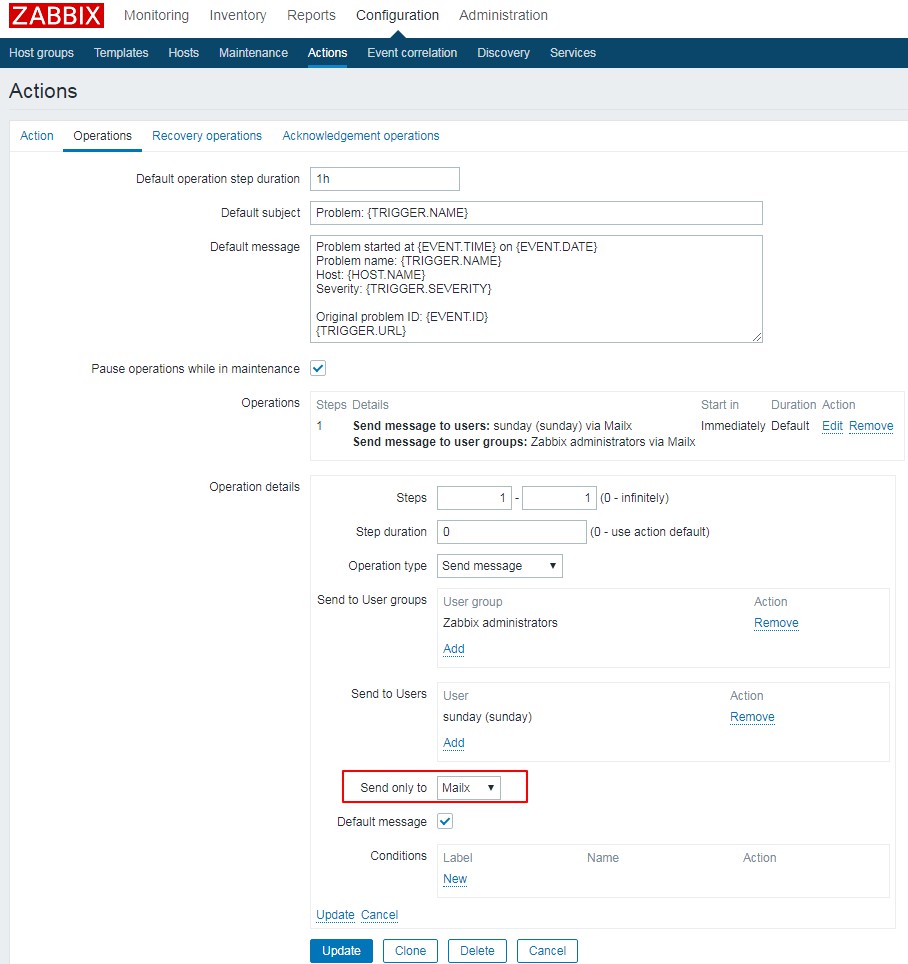This screenshot has width=908, height=964.
Task: Click the Delete button
Action: [x=477, y=951]
